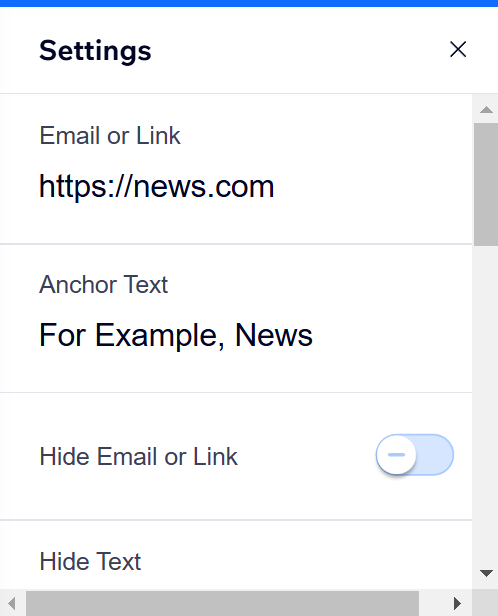498x616 pixels.
Task: Click the vertical scrollbar track below the thumb
Action: (486, 403)
